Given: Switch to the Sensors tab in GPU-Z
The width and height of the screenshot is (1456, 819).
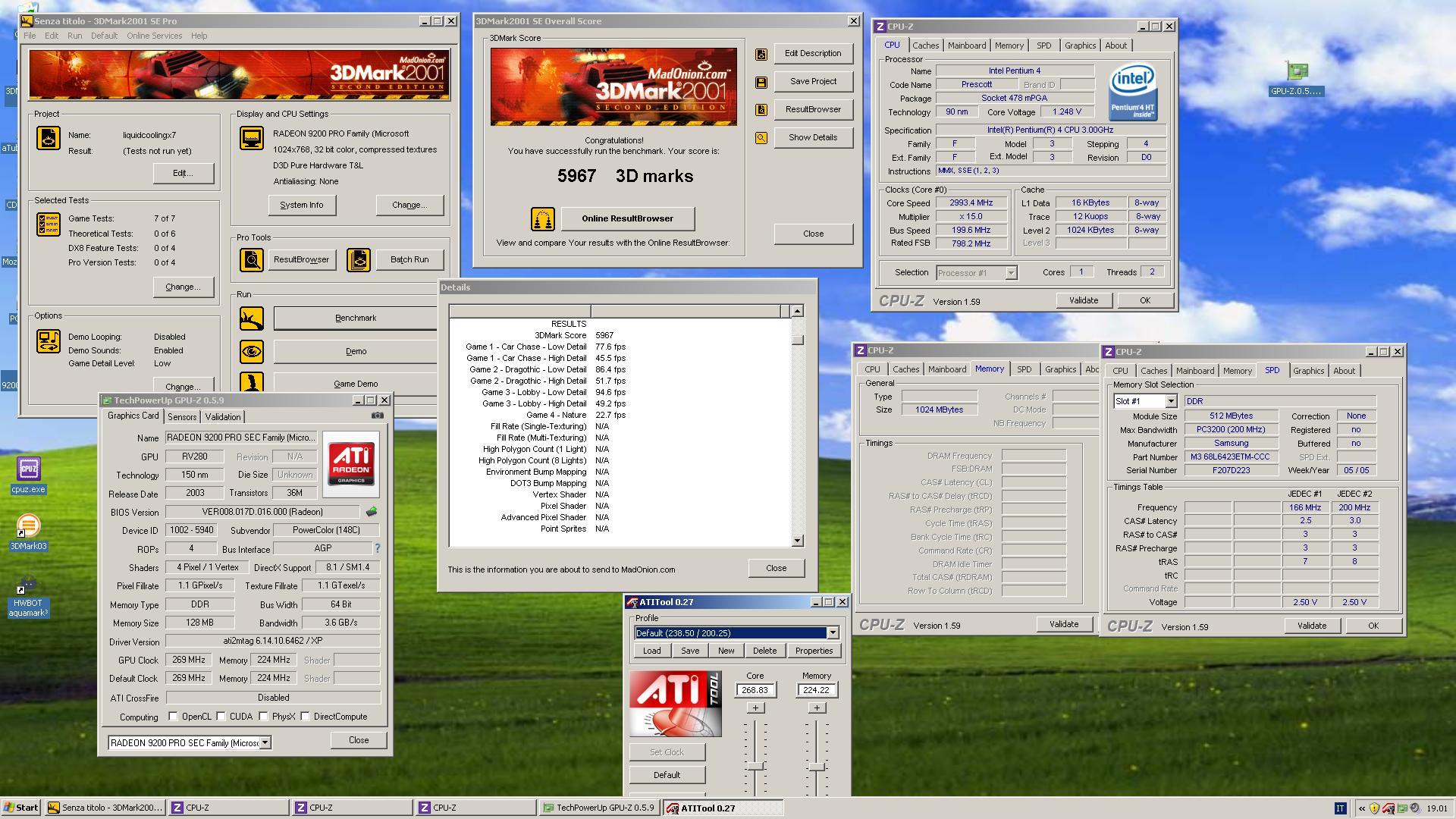Looking at the screenshot, I should click(182, 417).
